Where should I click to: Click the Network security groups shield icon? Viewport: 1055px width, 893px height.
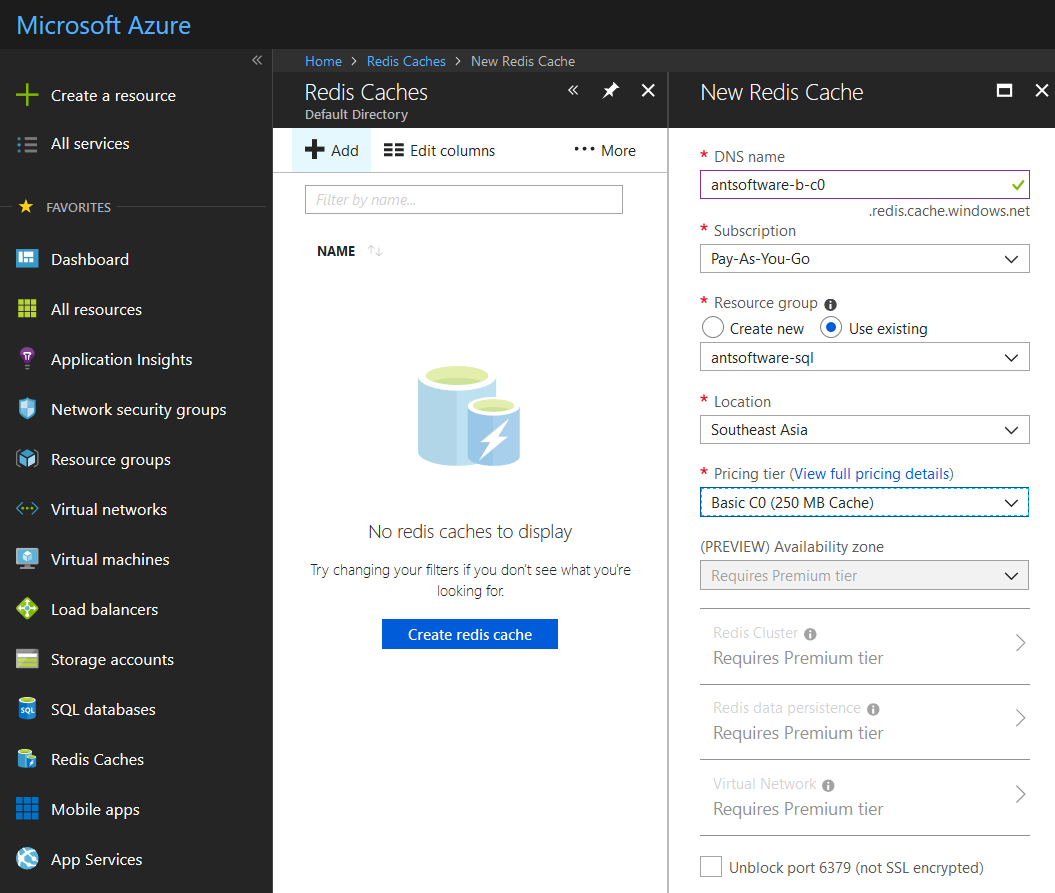[x=27, y=408]
